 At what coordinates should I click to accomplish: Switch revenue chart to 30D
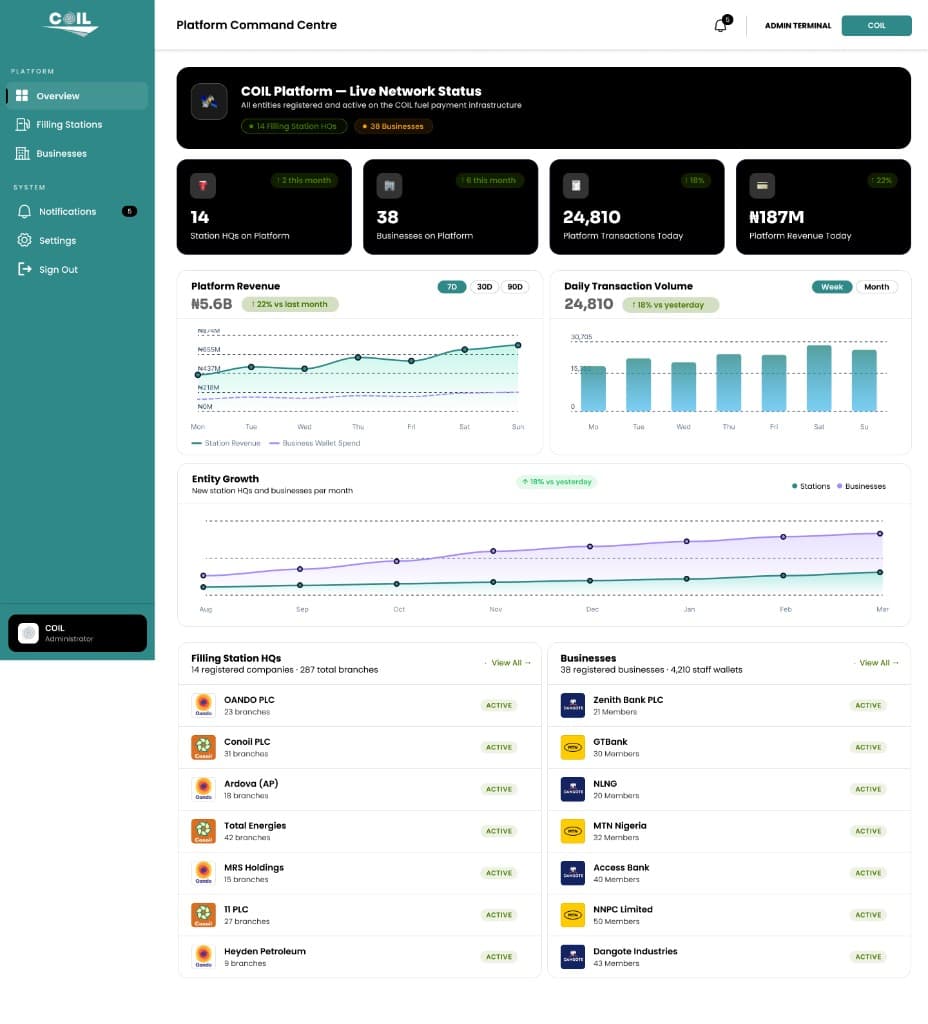484,287
